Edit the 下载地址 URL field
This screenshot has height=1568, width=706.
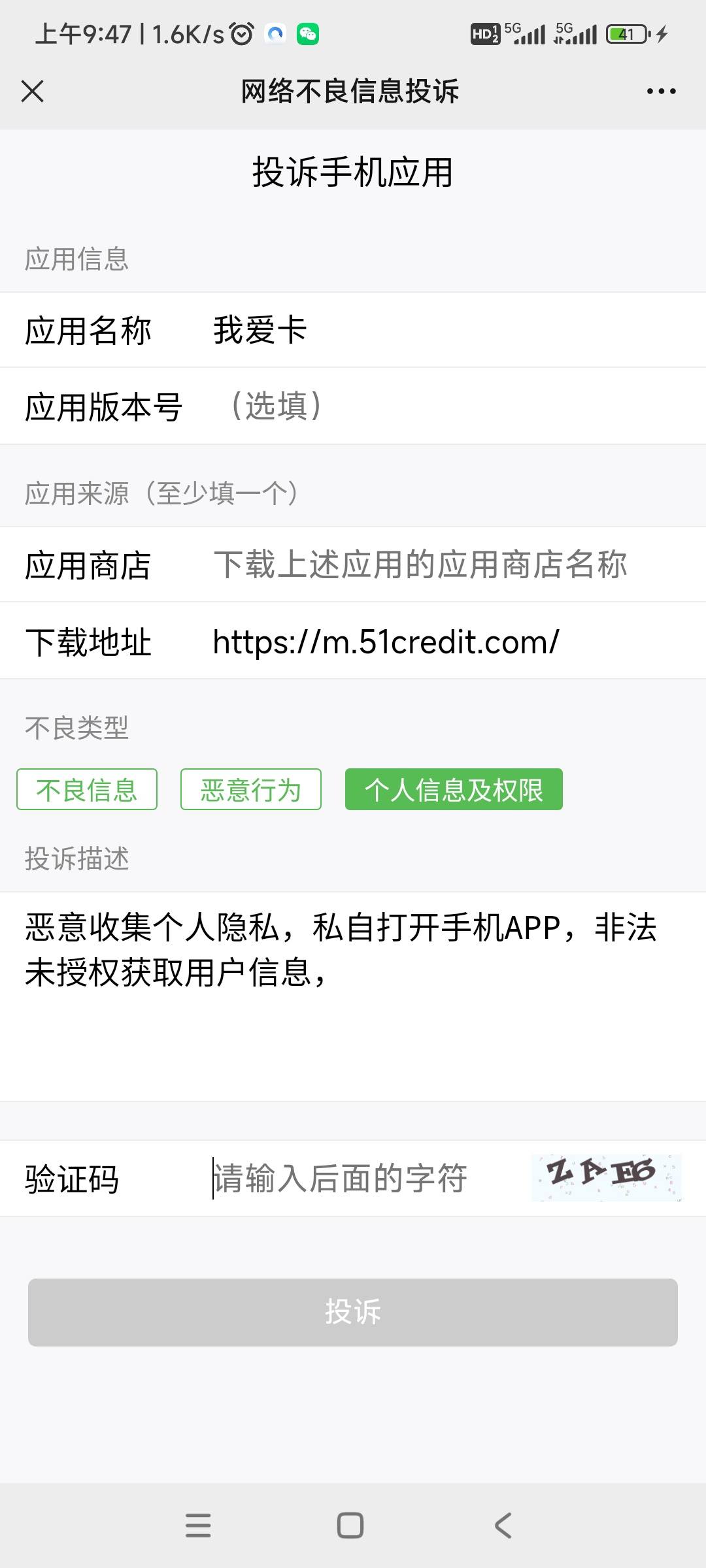[353, 641]
